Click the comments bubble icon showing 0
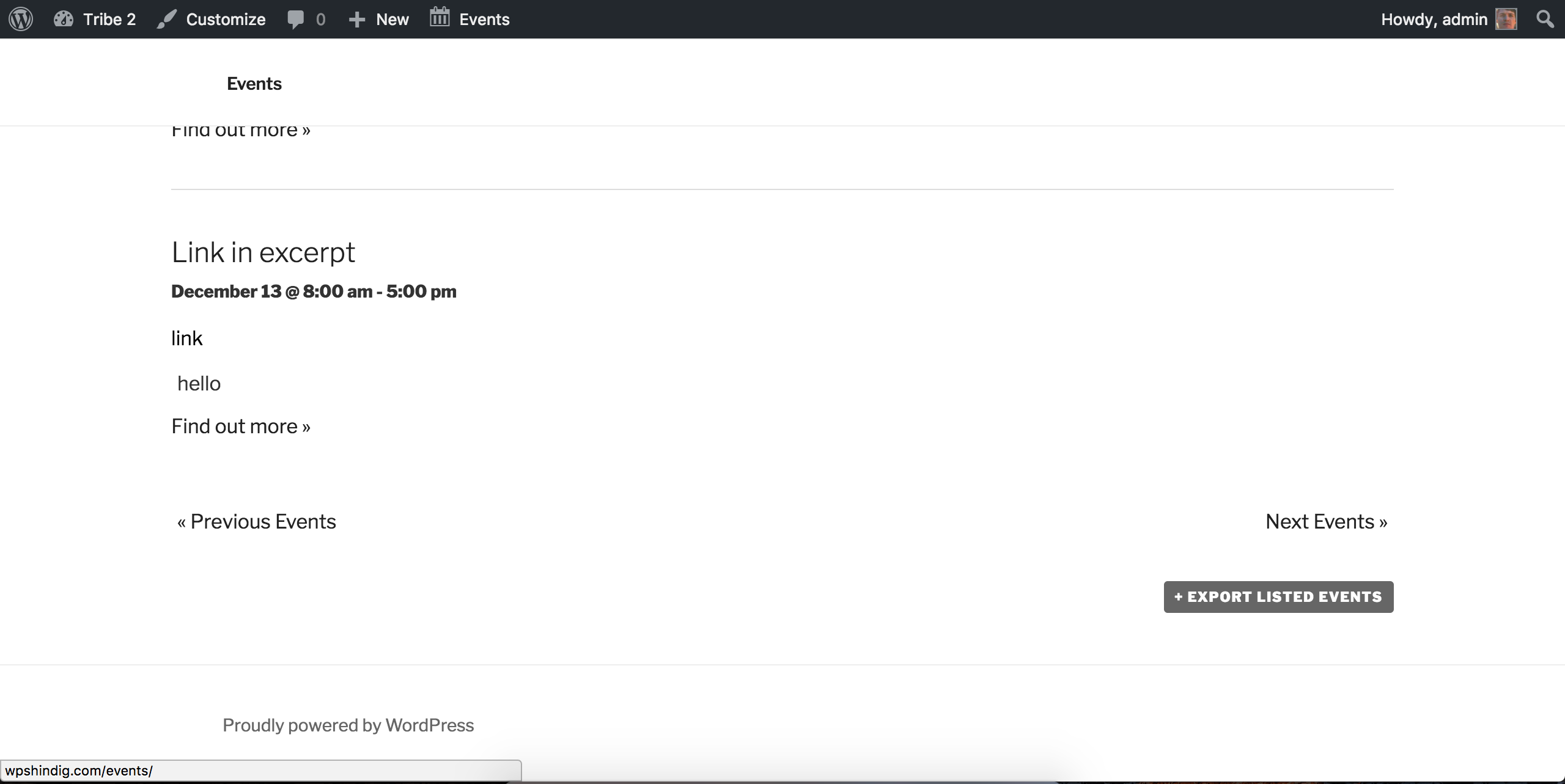This screenshot has height=784, width=1565. coord(296,19)
